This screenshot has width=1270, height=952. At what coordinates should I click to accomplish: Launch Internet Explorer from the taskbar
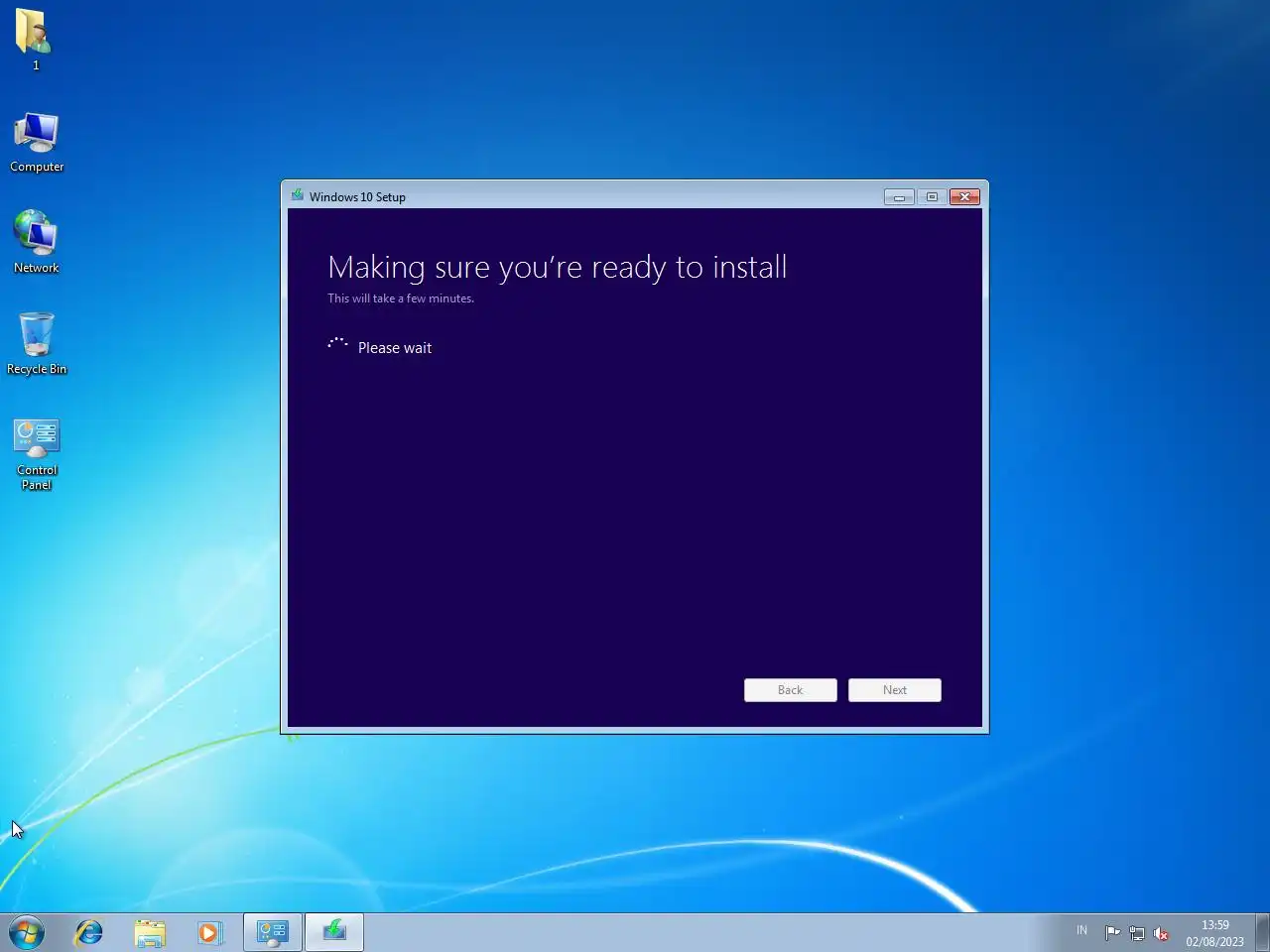[x=89, y=932]
